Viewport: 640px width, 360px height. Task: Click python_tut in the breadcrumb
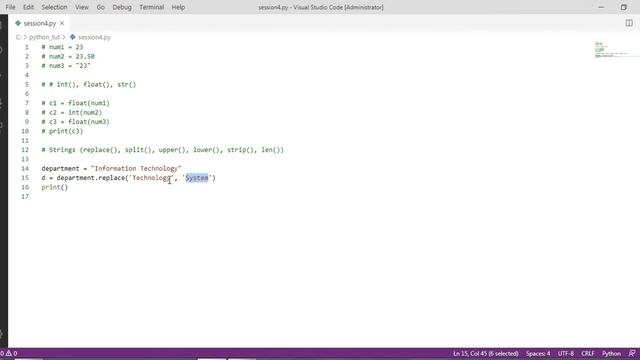(44, 37)
